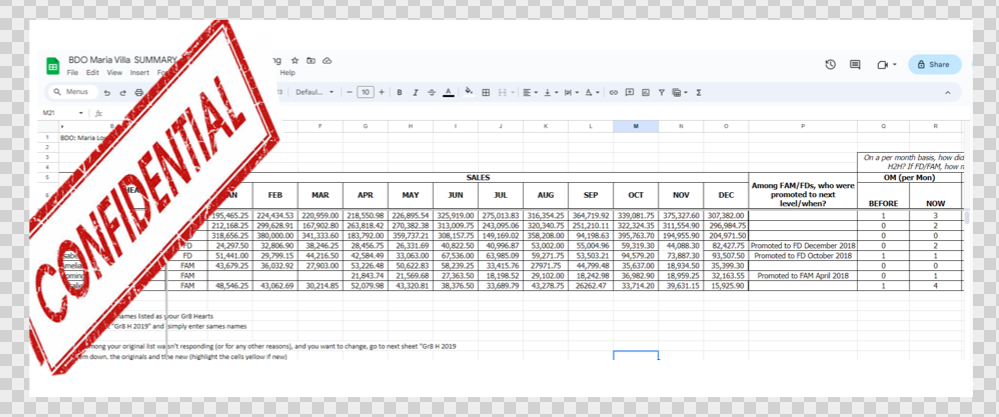
Task: Decrease font size with minus button
Action: point(350,92)
